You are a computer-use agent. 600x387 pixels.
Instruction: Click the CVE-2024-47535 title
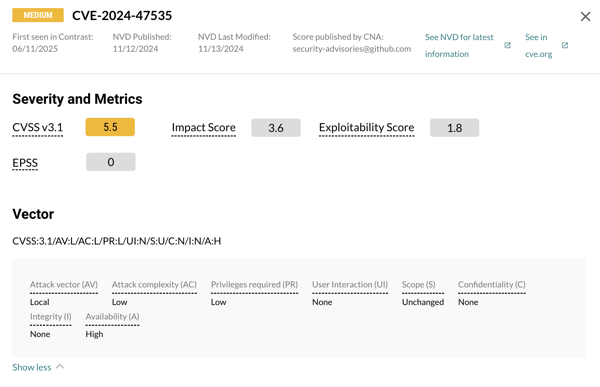122,16
